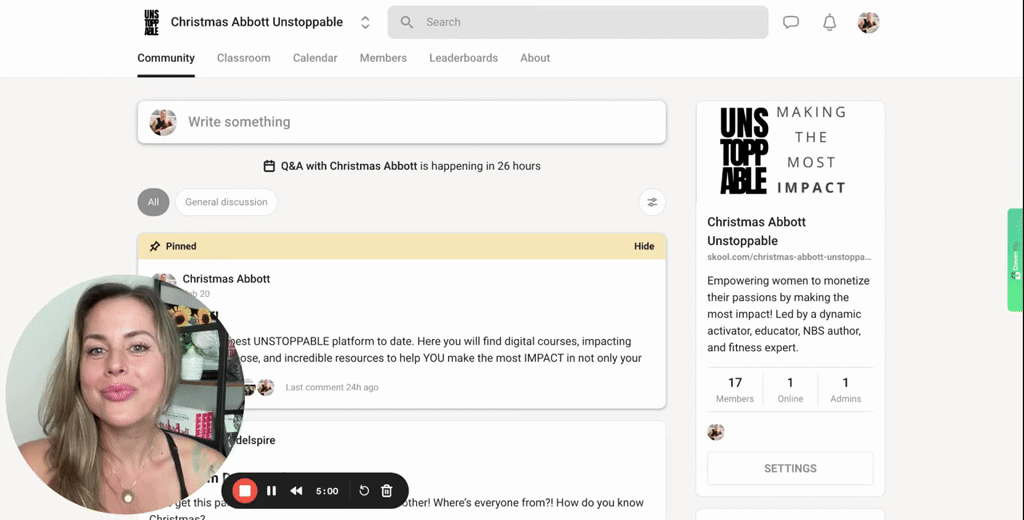
Task: Open the About tab
Action: pyautogui.click(x=535, y=58)
